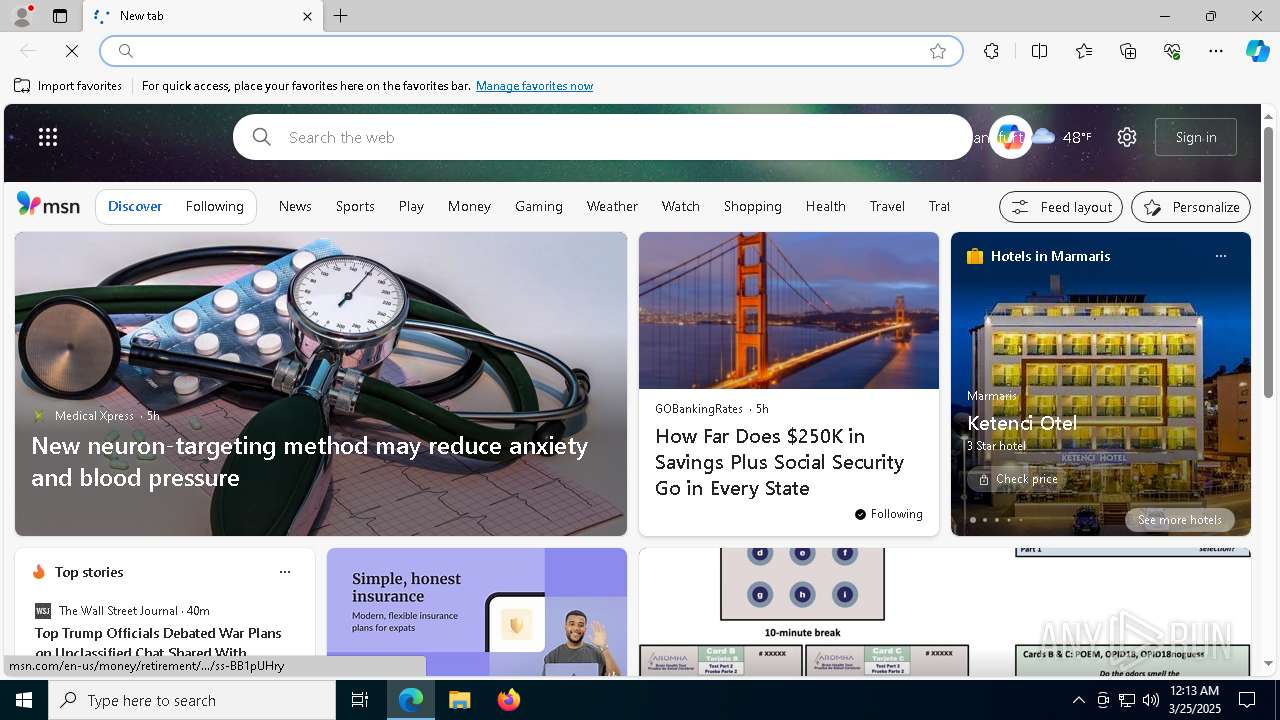Screen dimensions: 1280x720
Task: Click the Manage favorites now link
Action: [x=534, y=86]
